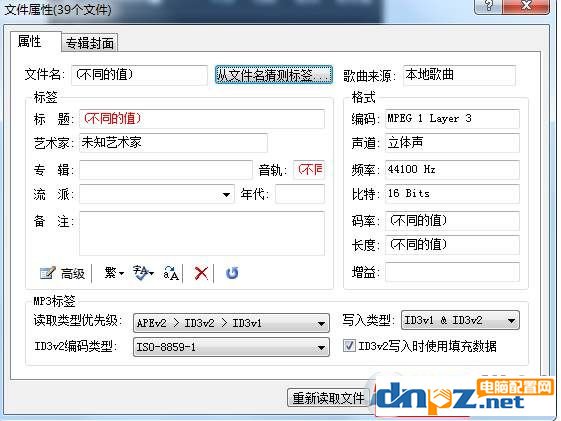Screen dimensions: 561x421
Task: Click the help question mark button
Action: 488,5
